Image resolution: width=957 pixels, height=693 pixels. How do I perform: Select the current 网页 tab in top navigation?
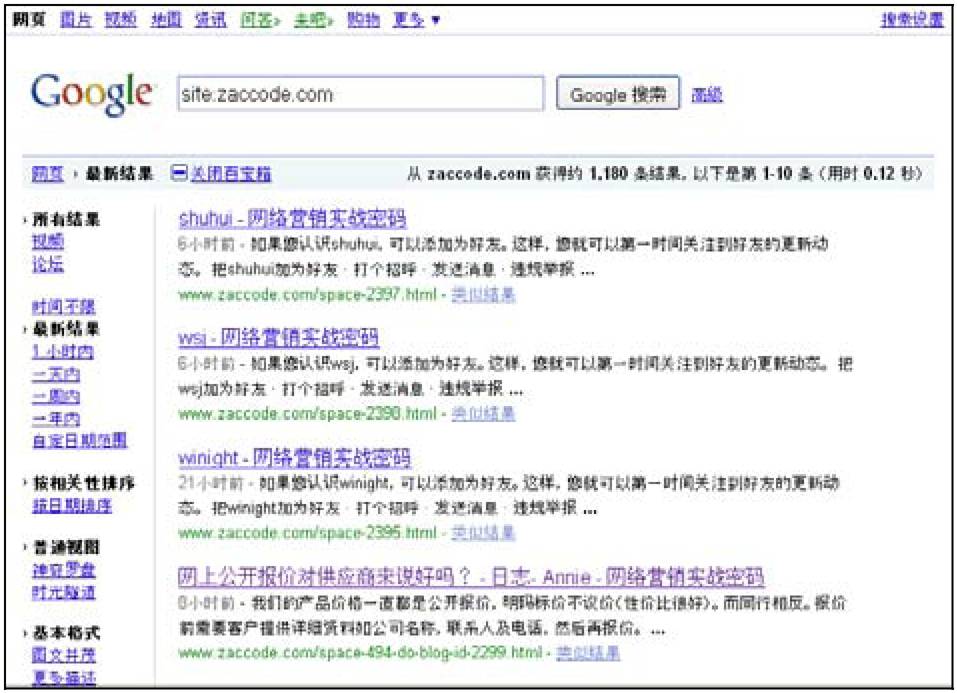tap(29, 20)
